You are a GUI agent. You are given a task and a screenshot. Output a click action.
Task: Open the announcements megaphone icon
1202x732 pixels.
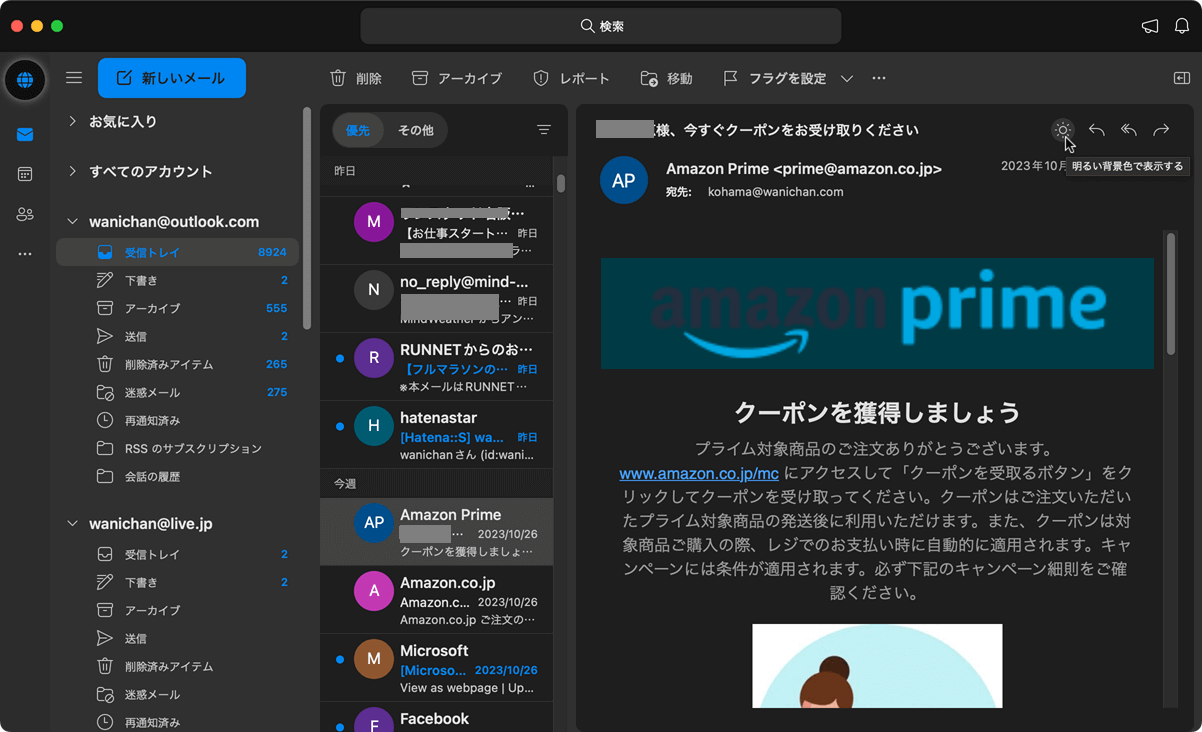coord(1150,26)
